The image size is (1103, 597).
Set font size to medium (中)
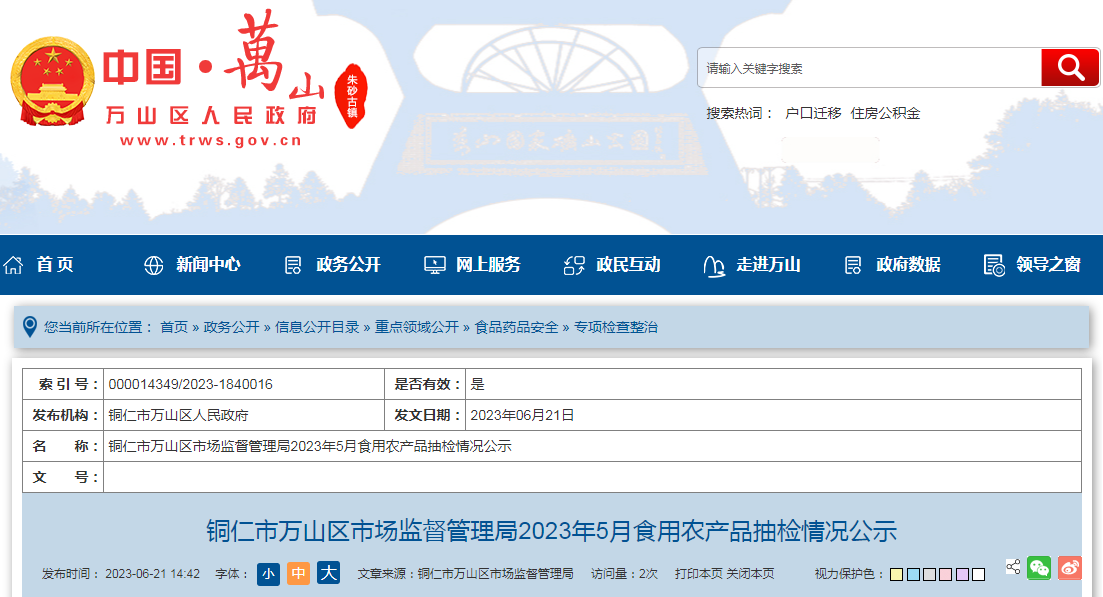pyautogui.click(x=298, y=574)
